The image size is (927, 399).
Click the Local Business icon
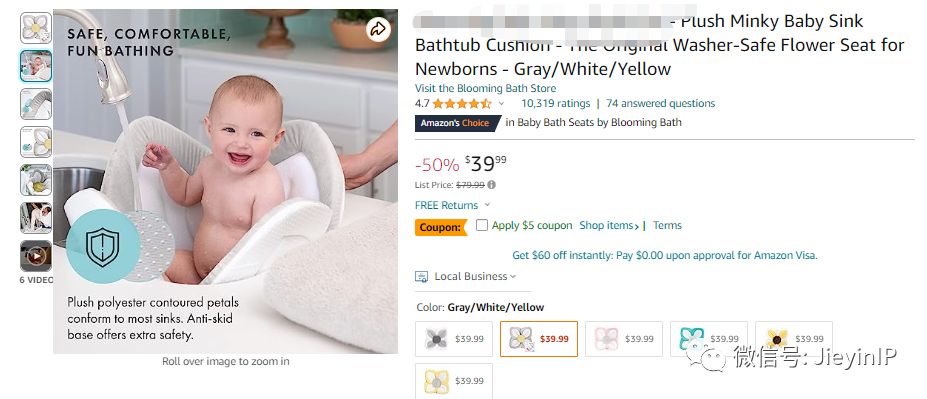point(422,277)
